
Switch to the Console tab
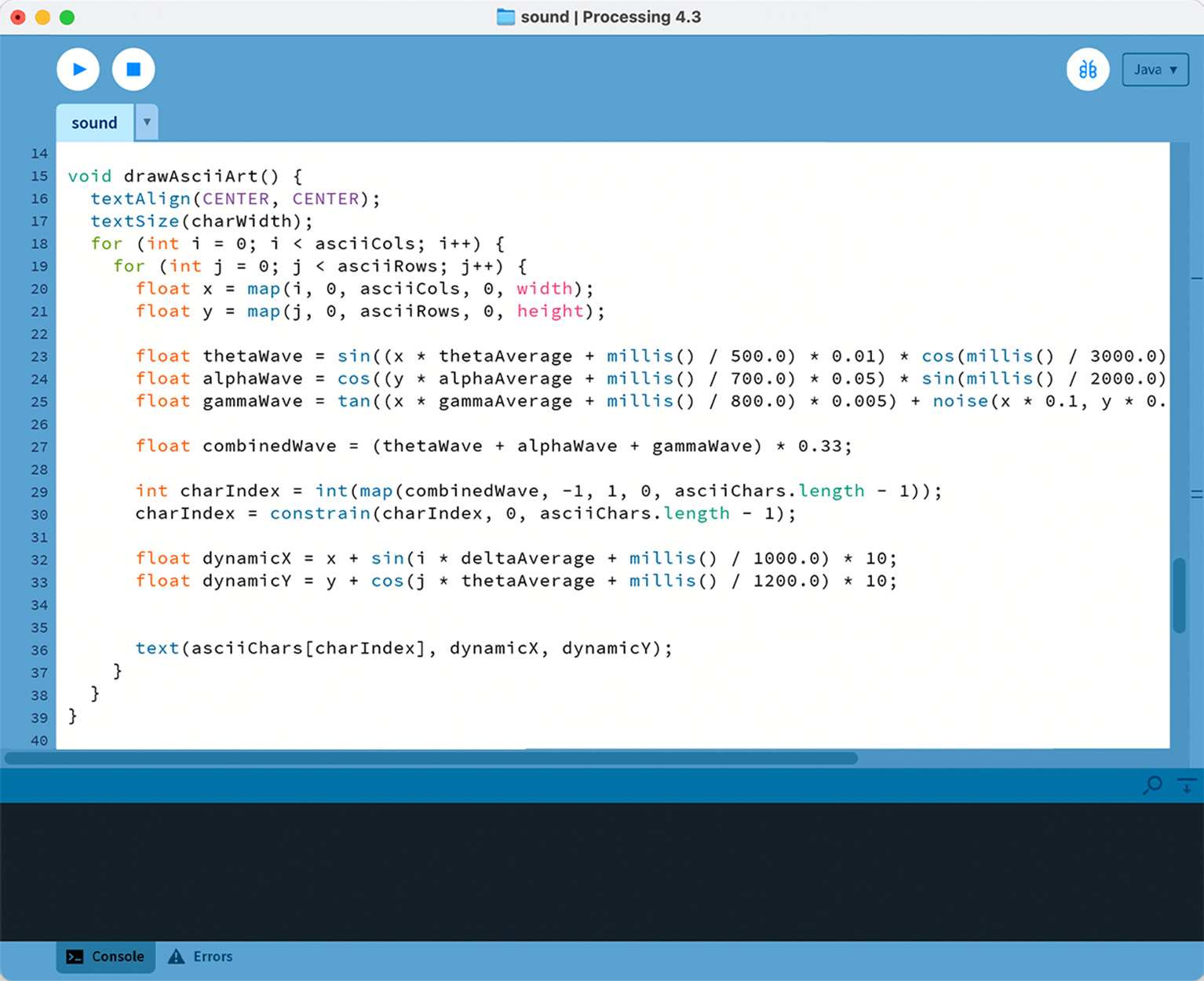[x=106, y=957]
